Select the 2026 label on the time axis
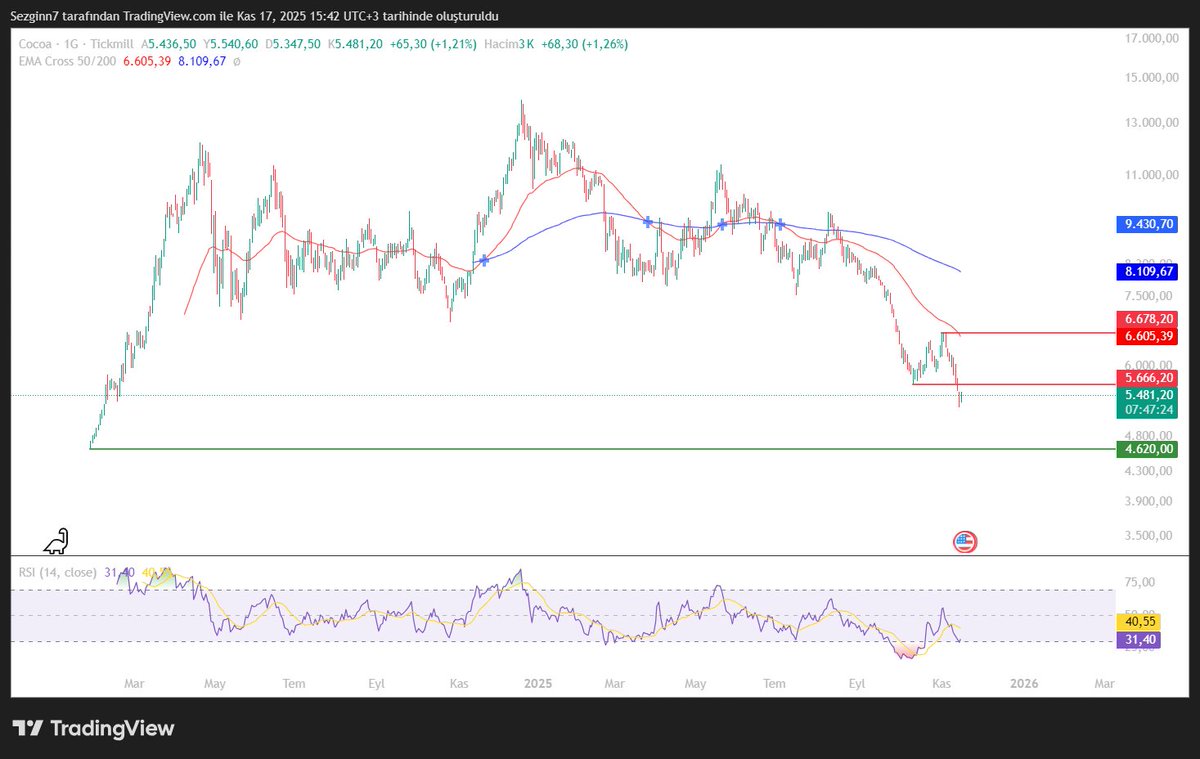This screenshot has width=1200, height=759. tap(1022, 683)
